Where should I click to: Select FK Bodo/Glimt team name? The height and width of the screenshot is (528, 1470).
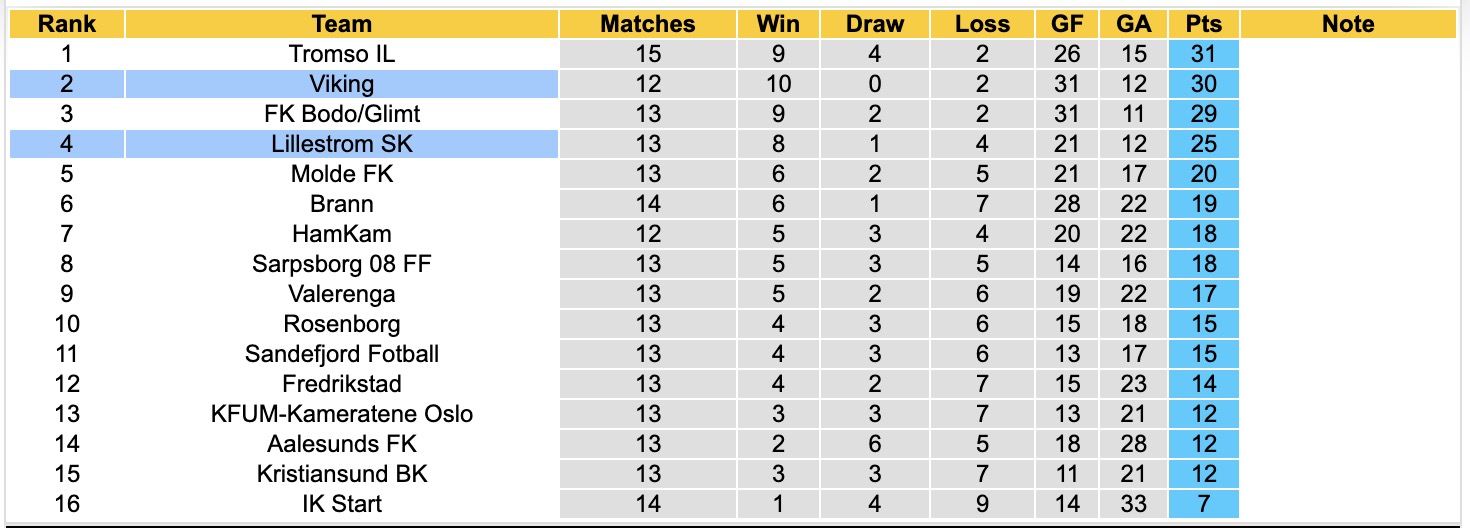341,114
